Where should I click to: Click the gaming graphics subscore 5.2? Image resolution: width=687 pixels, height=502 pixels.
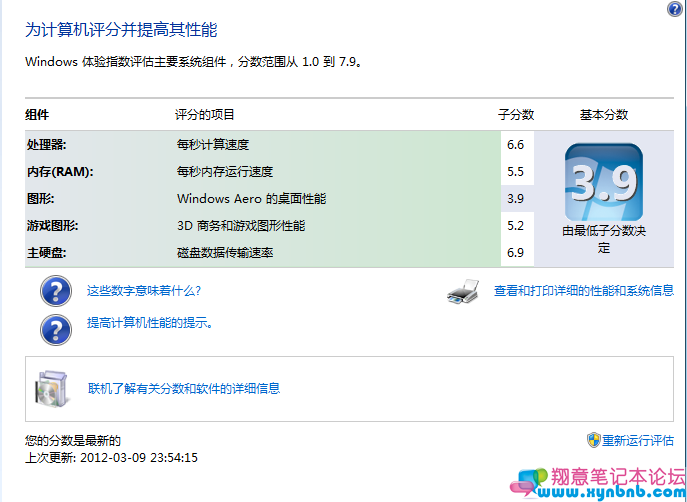[x=515, y=226]
